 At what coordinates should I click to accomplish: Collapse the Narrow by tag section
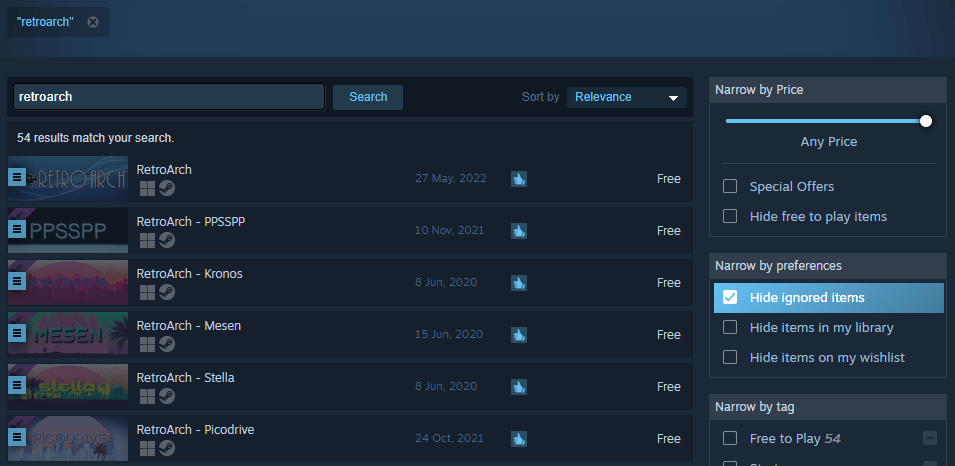pos(828,406)
